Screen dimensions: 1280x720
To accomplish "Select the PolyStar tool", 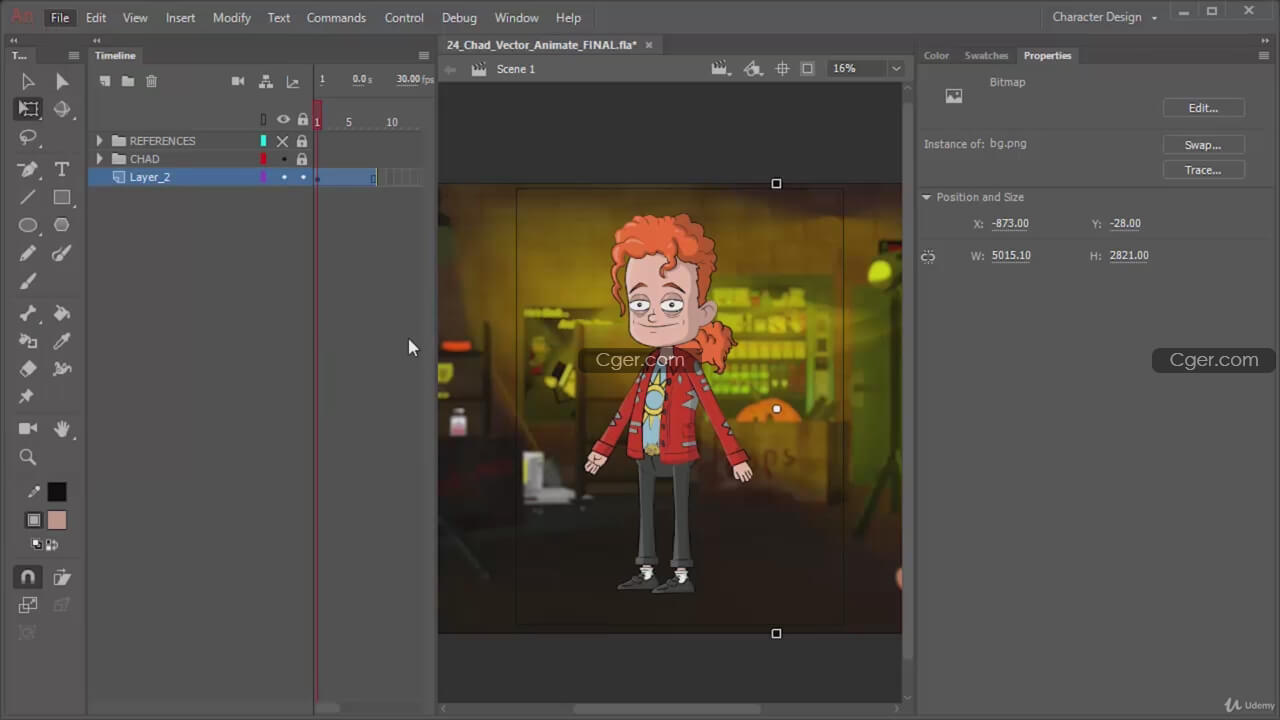I will click(62, 226).
